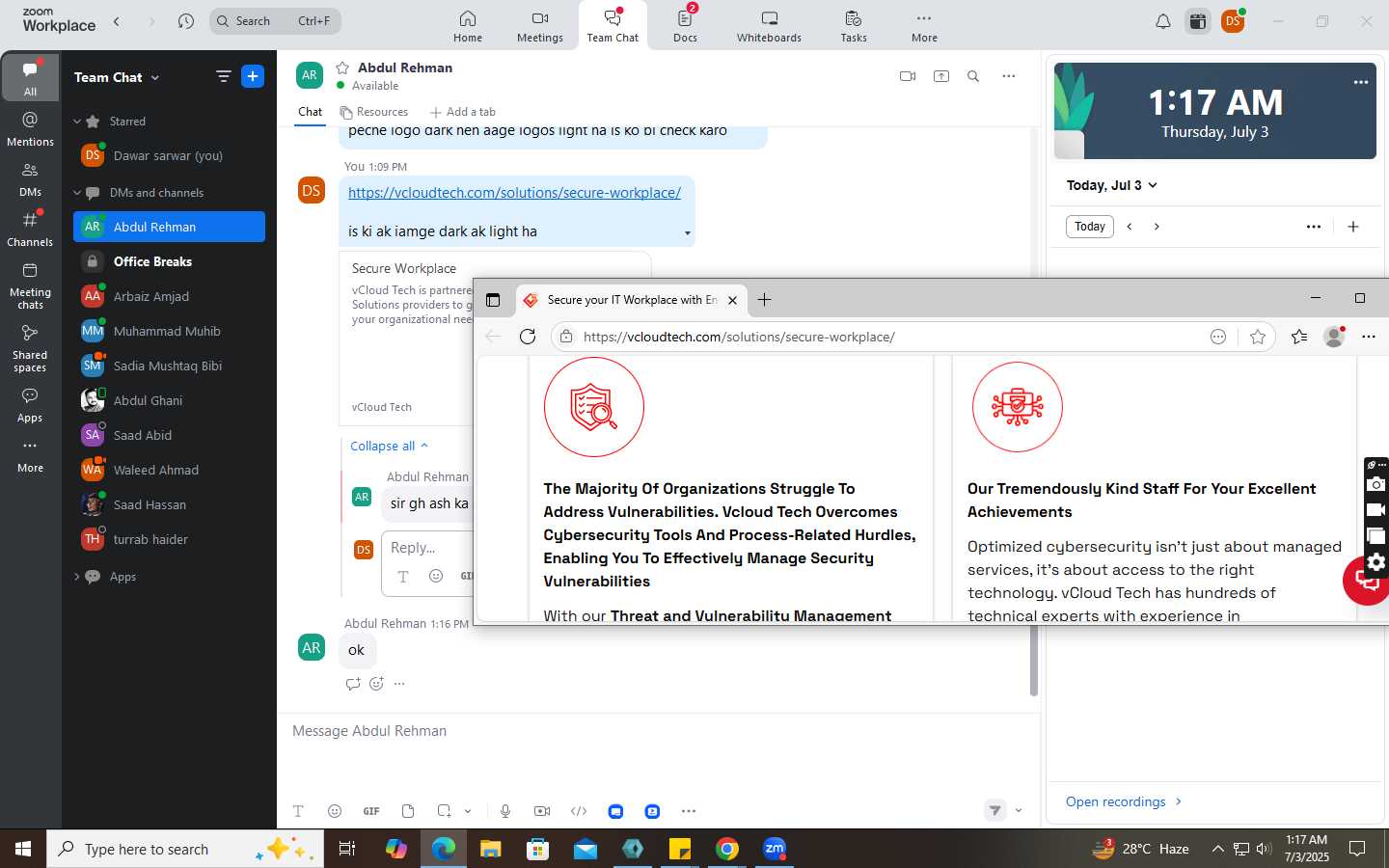The height and width of the screenshot is (868, 1389).
Task: Click the history clock icon near search
Action: coord(186,21)
